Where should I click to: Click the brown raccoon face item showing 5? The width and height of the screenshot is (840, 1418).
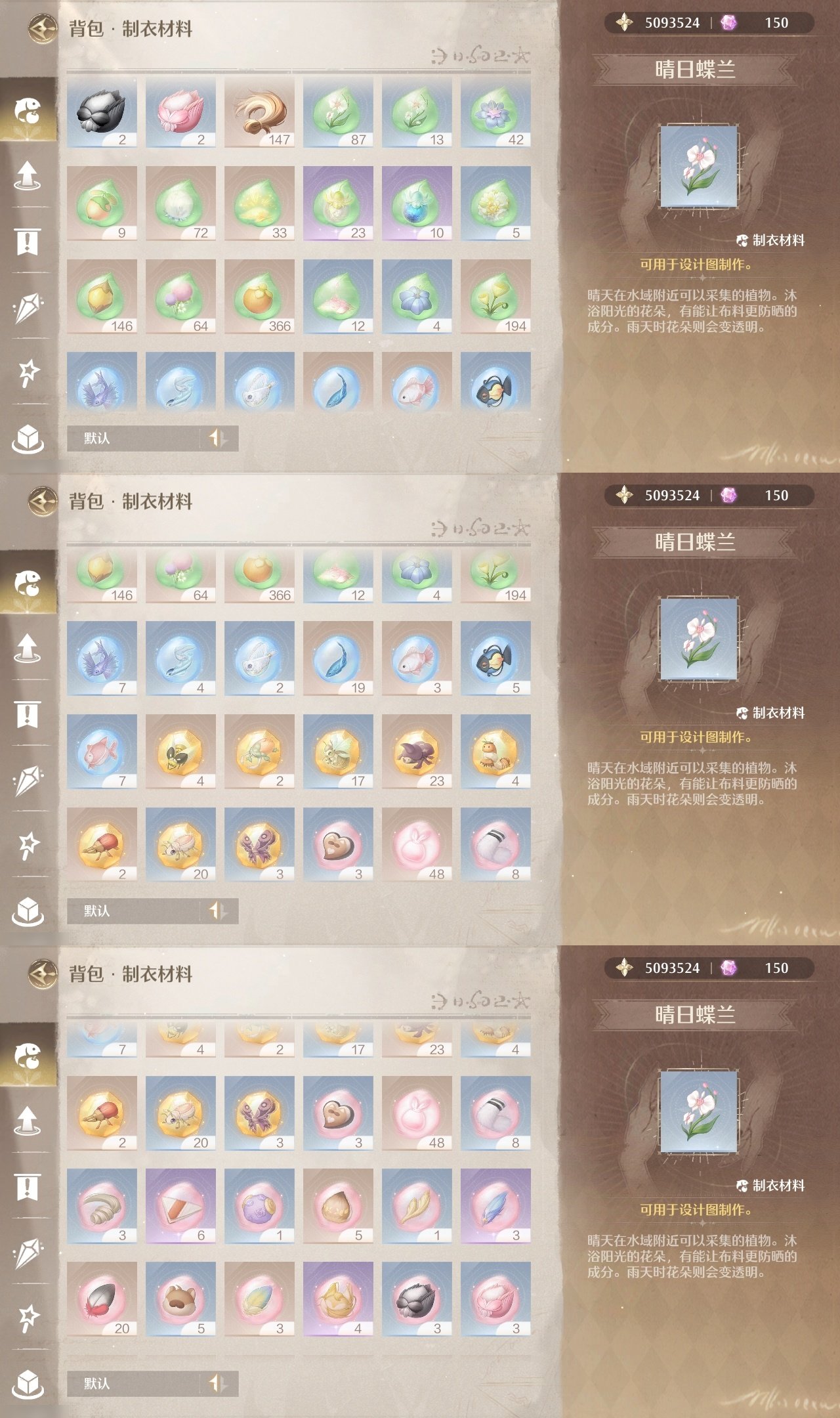tap(180, 1299)
